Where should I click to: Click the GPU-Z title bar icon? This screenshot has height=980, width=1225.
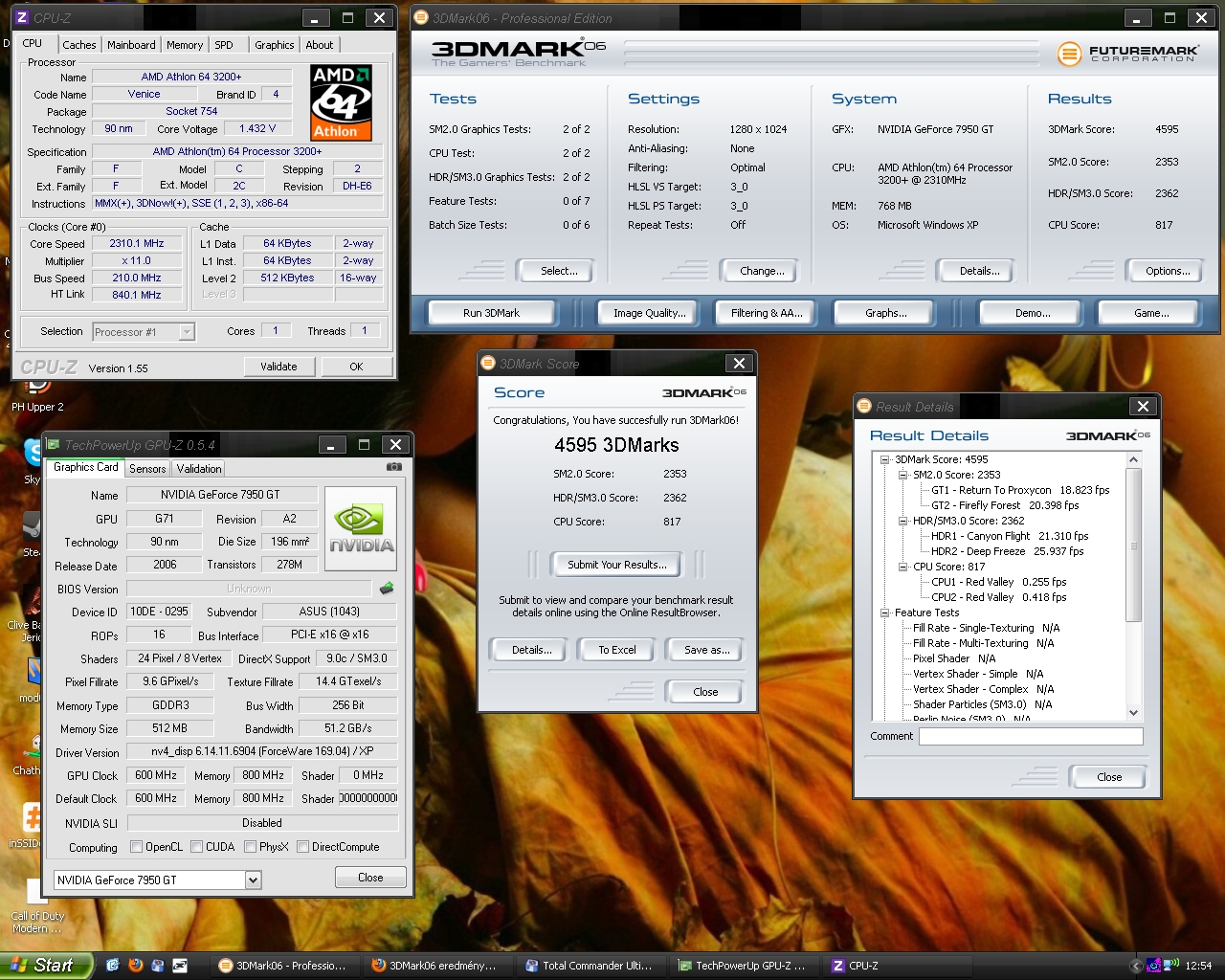(x=54, y=444)
